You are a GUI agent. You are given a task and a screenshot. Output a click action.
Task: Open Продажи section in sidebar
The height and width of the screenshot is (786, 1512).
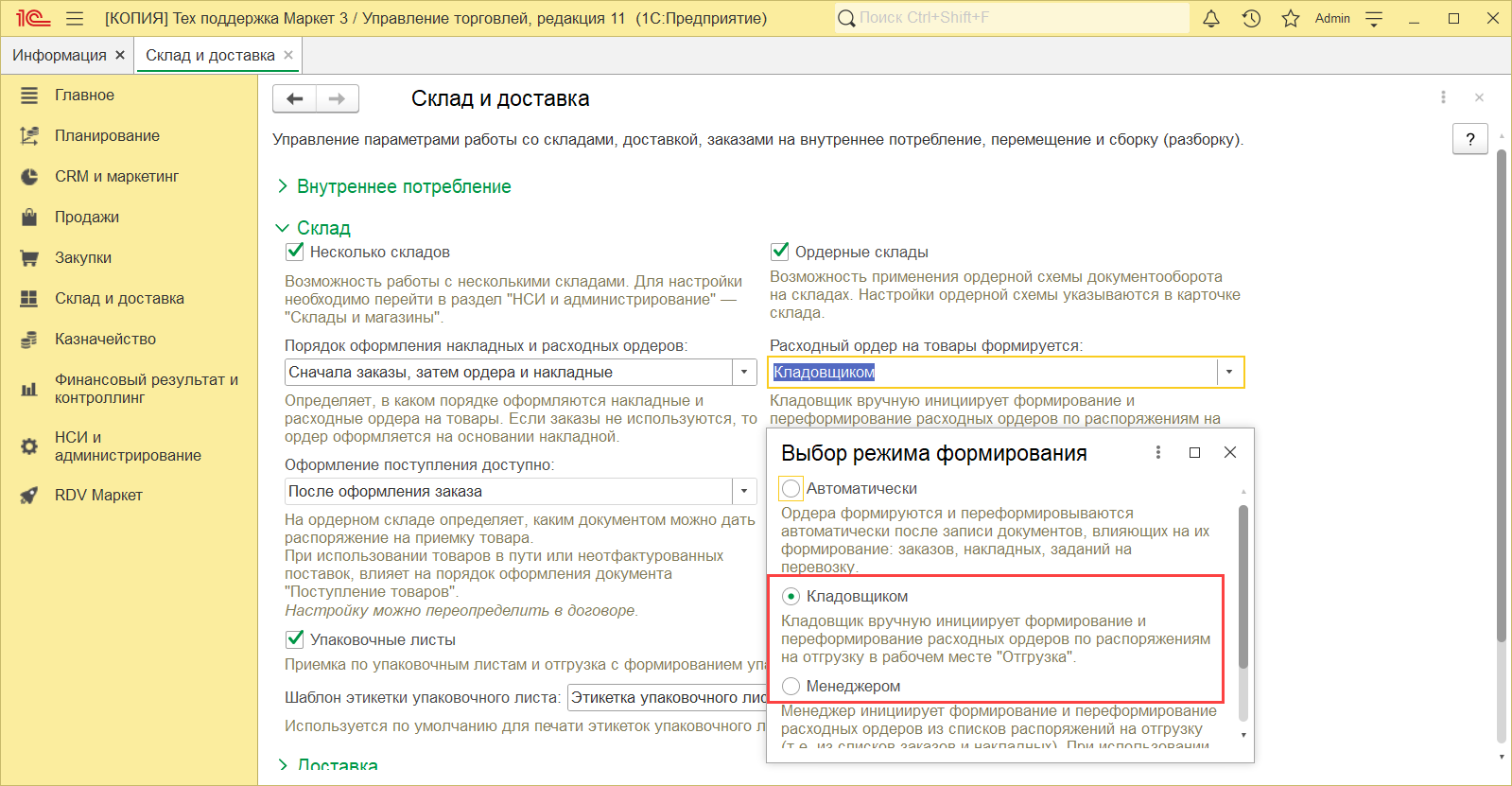(87, 217)
